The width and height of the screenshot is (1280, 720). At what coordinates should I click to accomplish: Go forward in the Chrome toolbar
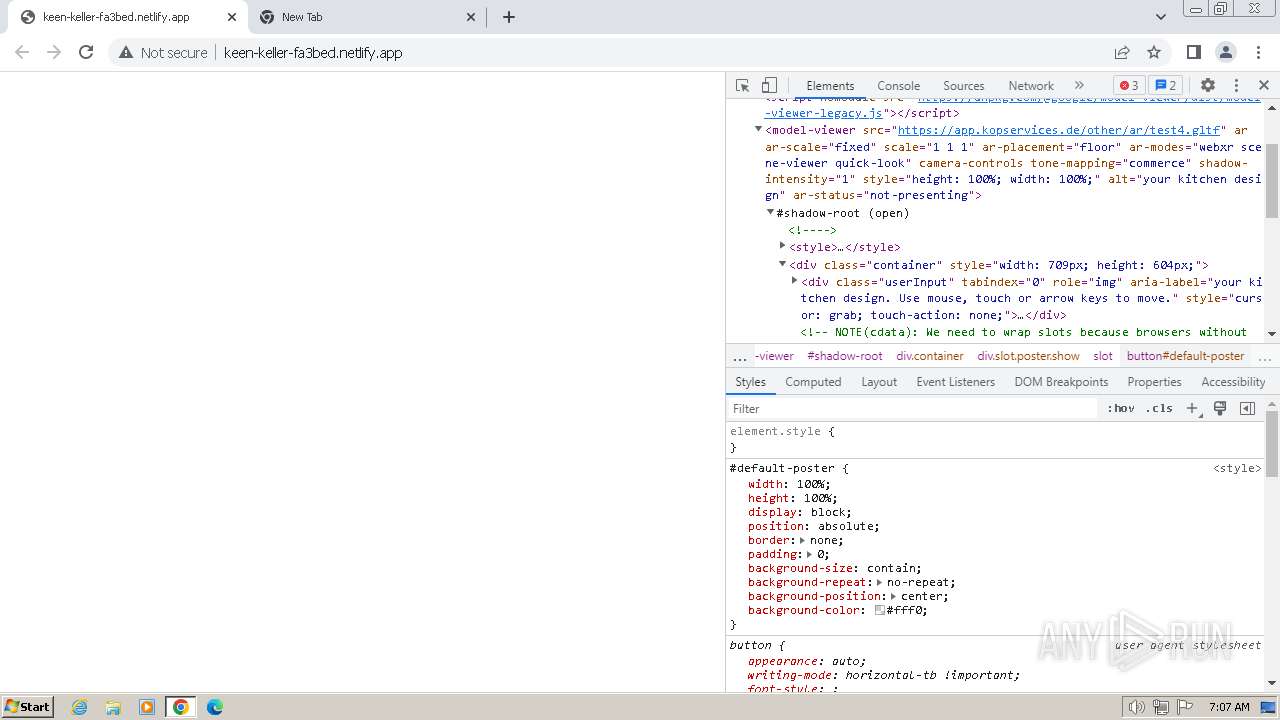click(54, 52)
